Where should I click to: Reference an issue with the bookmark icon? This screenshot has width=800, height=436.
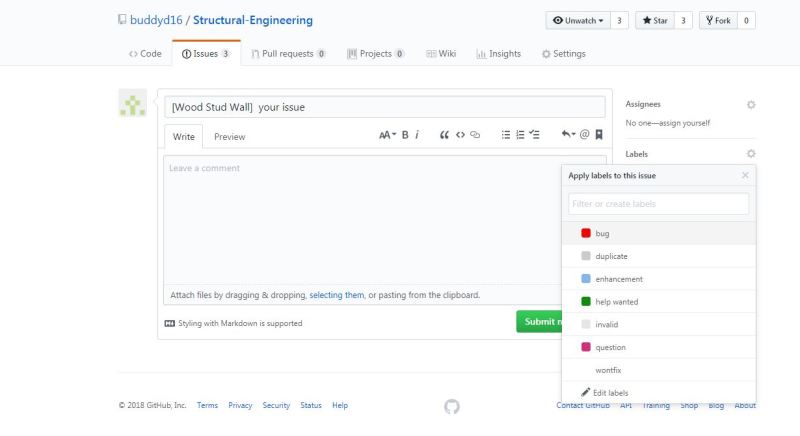pyautogui.click(x=599, y=134)
